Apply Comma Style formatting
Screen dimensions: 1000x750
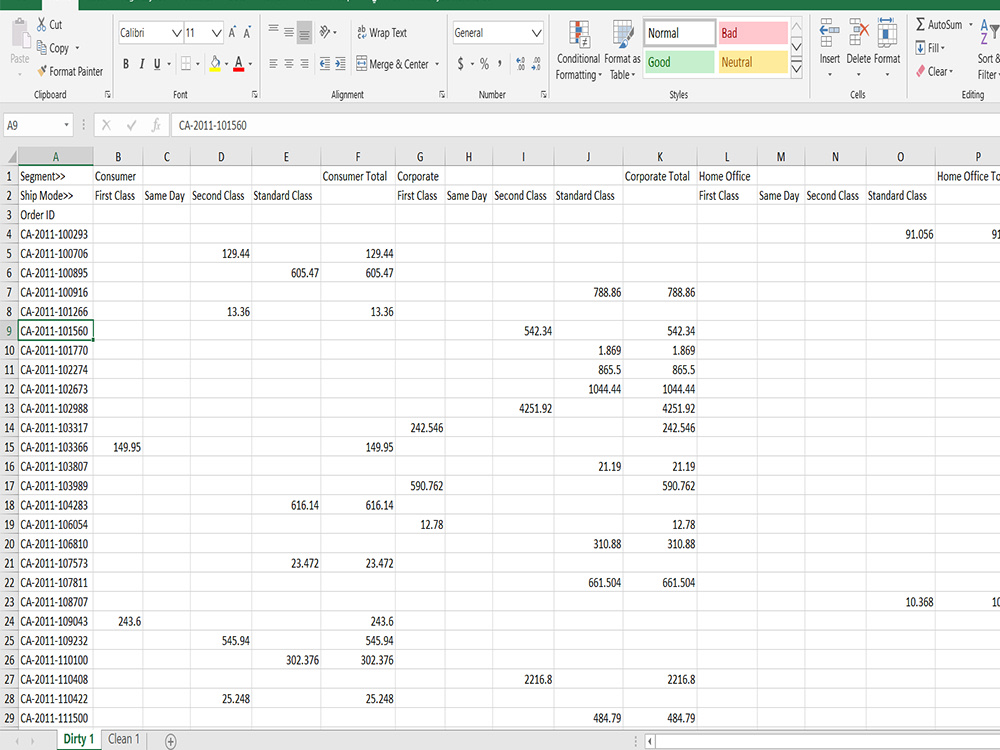pyautogui.click(x=499, y=64)
